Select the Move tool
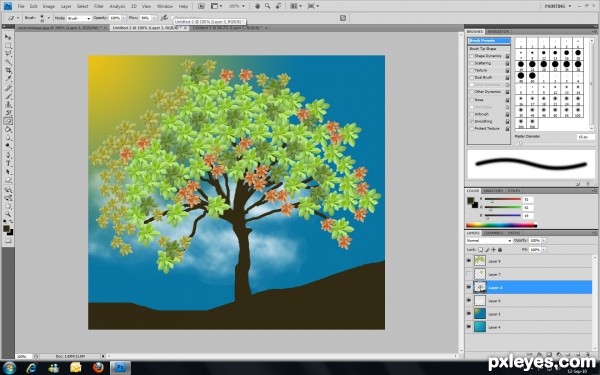Viewport: 600px width, 375px height. tap(8, 37)
